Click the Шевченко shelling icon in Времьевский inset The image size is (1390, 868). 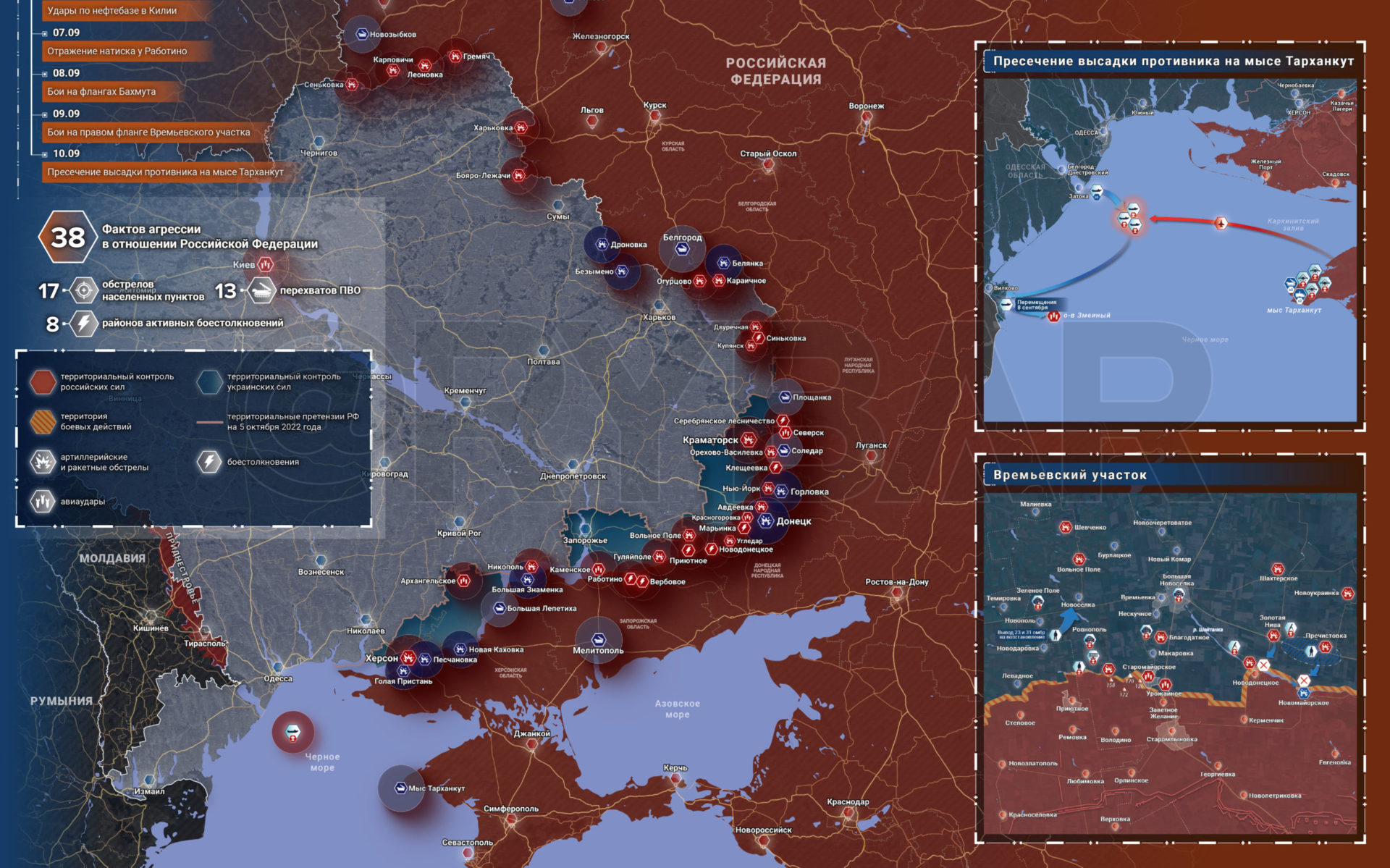point(1065,527)
